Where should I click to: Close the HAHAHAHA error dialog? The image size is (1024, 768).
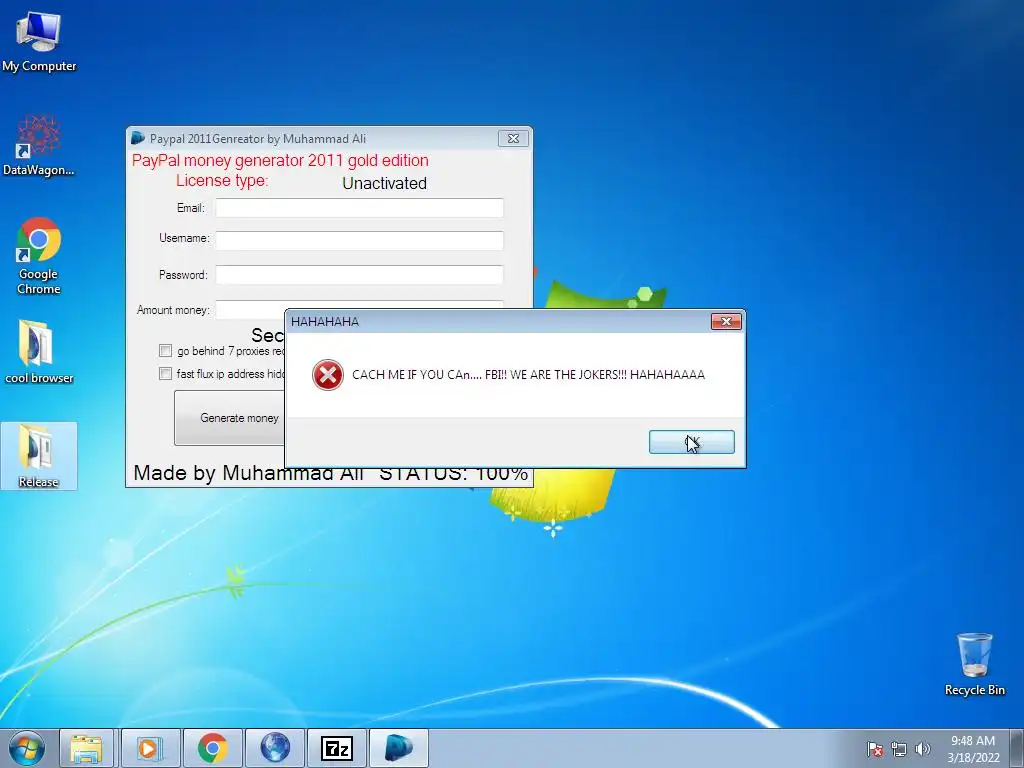click(x=726, y=321)
